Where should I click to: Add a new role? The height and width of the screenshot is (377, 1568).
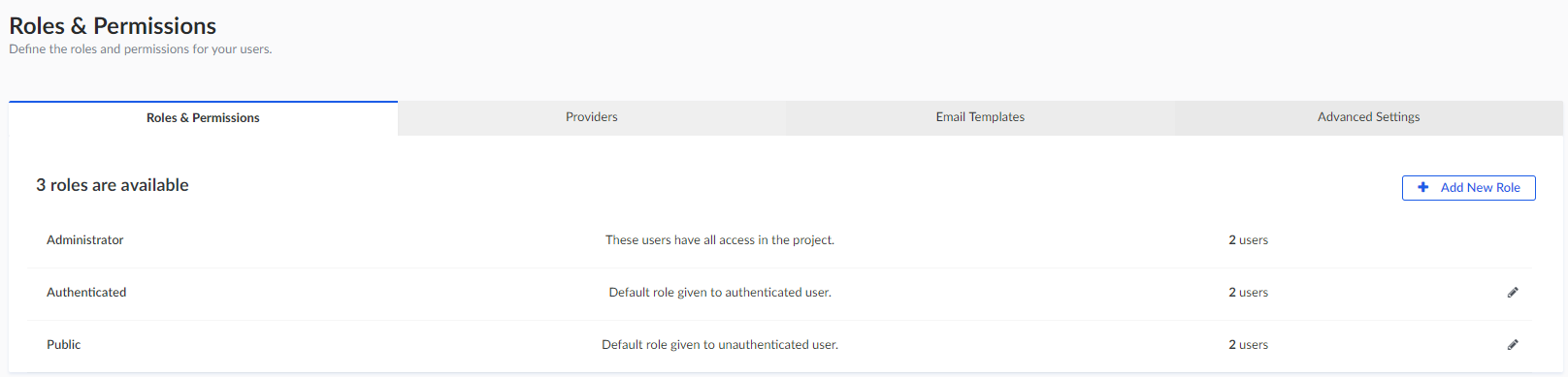pos(1468,188)
